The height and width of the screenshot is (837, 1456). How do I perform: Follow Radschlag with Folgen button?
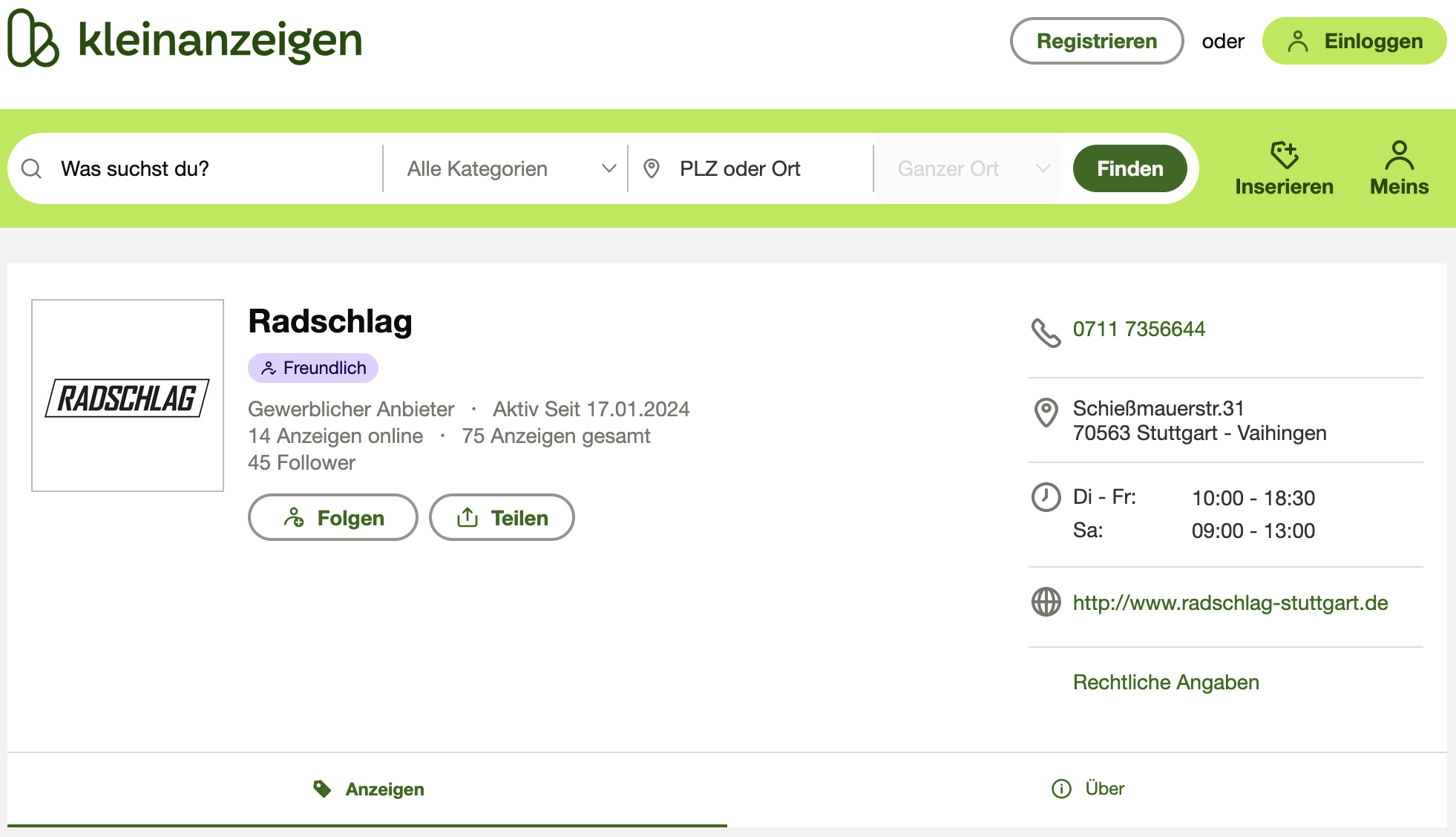point(333,518)
